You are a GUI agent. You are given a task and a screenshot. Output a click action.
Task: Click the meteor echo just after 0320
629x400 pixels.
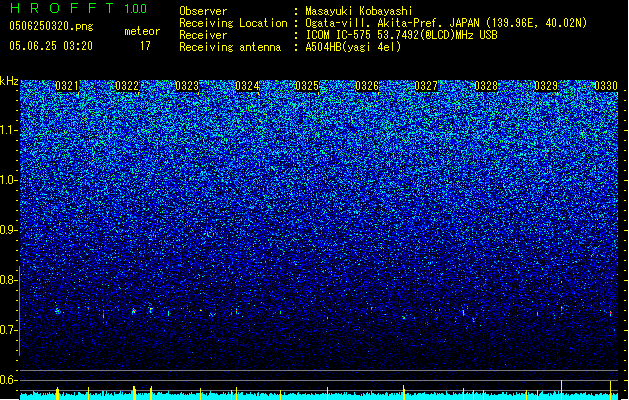pos(58,311)
